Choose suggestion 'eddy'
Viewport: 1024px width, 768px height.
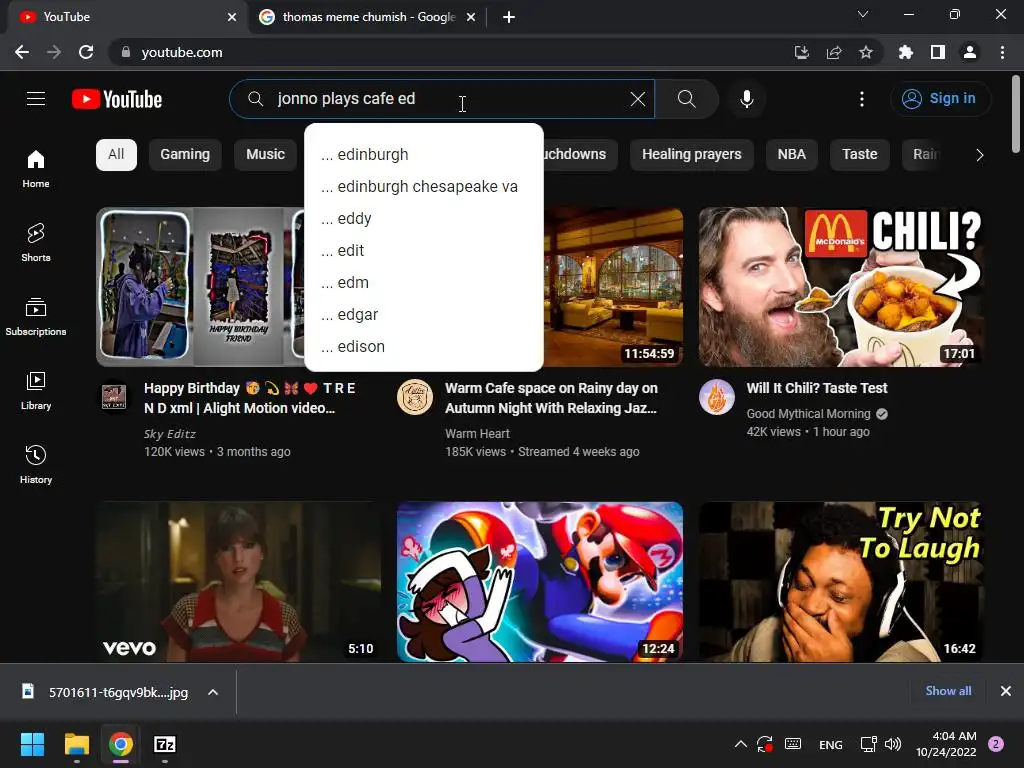point(424,219)
